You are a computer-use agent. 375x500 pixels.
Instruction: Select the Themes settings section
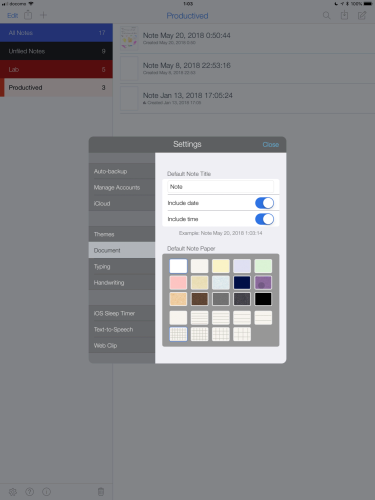click(122, 234)
